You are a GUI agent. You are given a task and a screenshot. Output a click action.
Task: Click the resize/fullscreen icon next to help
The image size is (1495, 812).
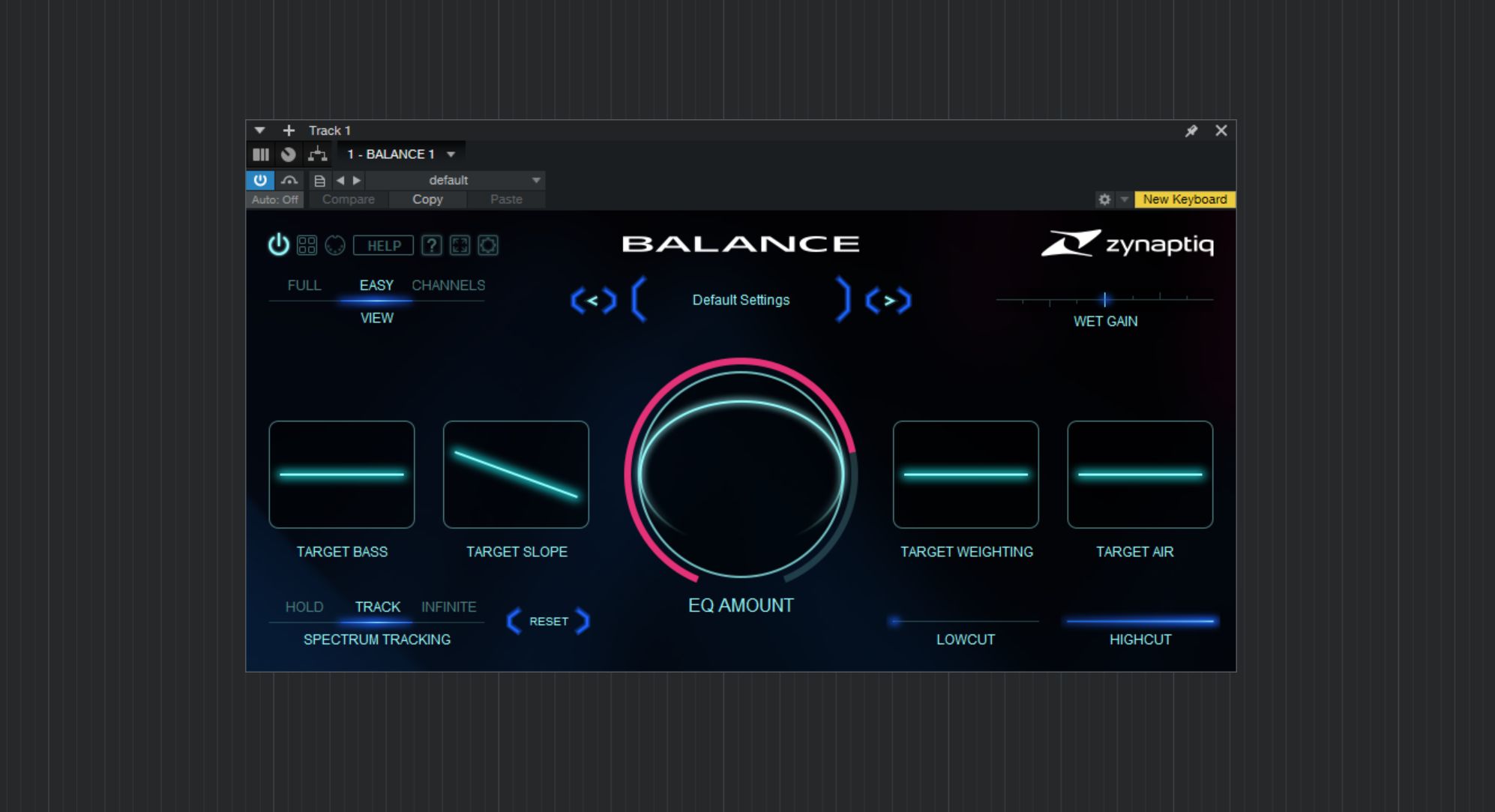click(x=459, y=245)
